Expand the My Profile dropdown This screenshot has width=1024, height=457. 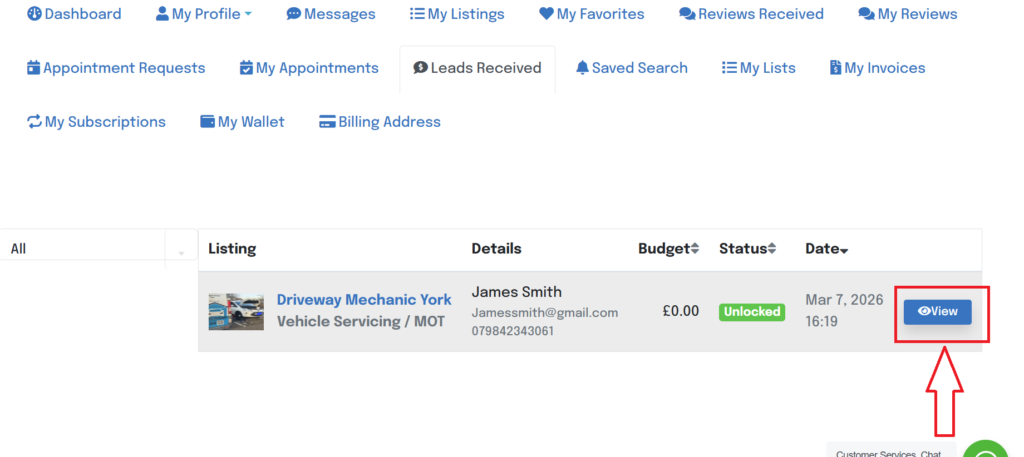[x=204, y=14]
